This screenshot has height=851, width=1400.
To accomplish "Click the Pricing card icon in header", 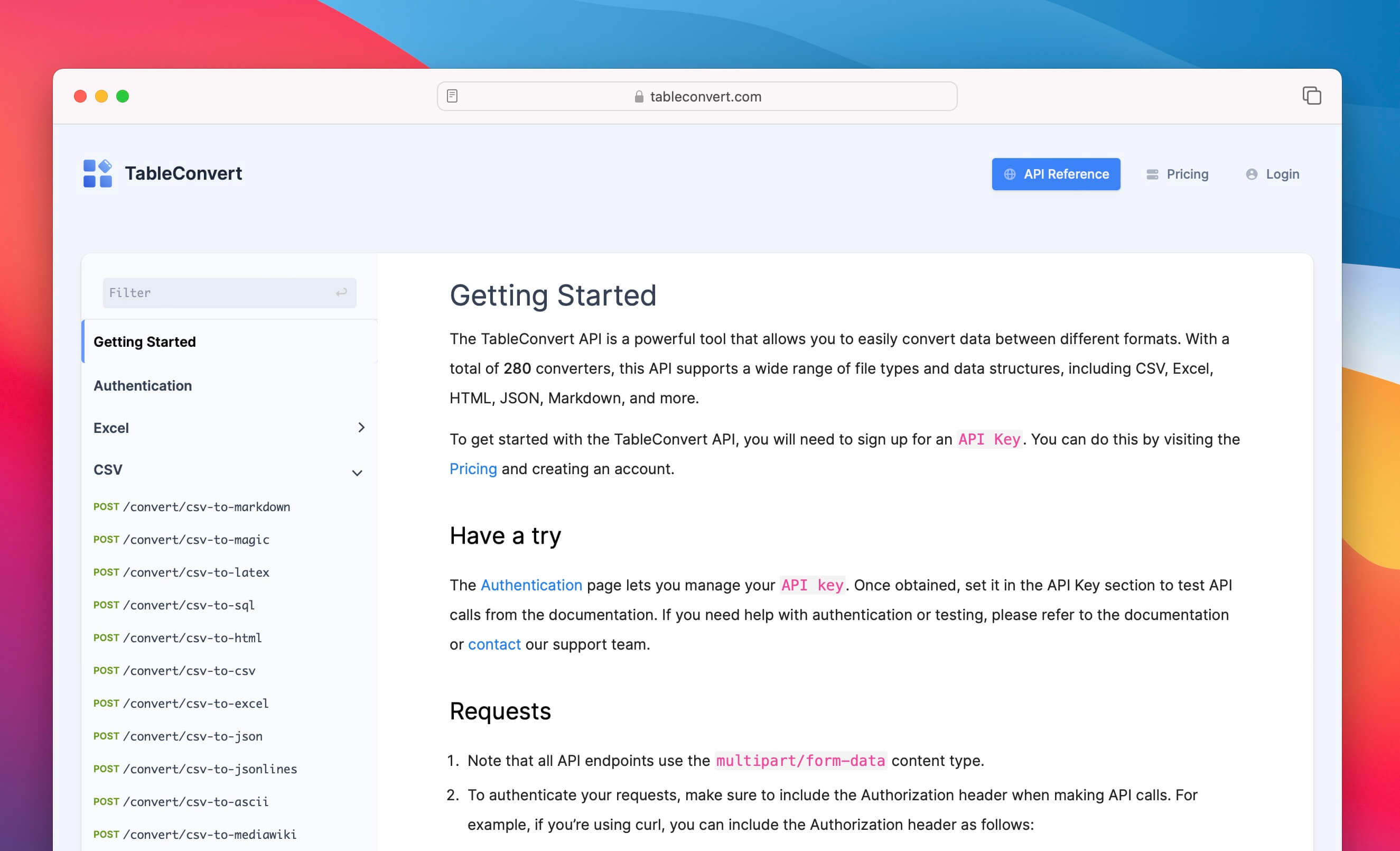I will (1152, 174).
